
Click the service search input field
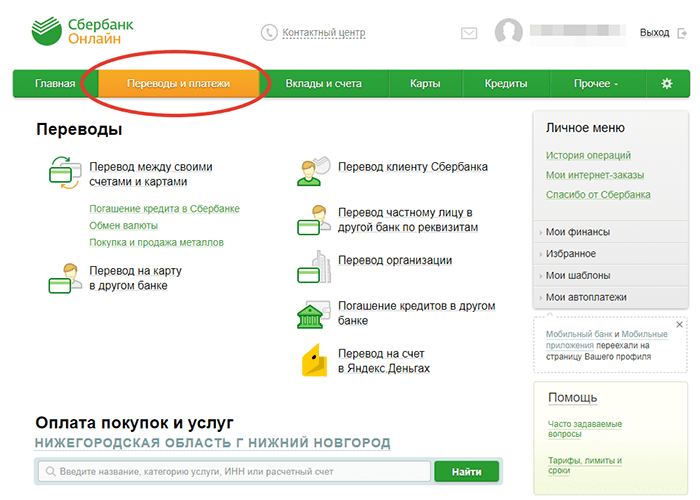click(x=234, y=471)
